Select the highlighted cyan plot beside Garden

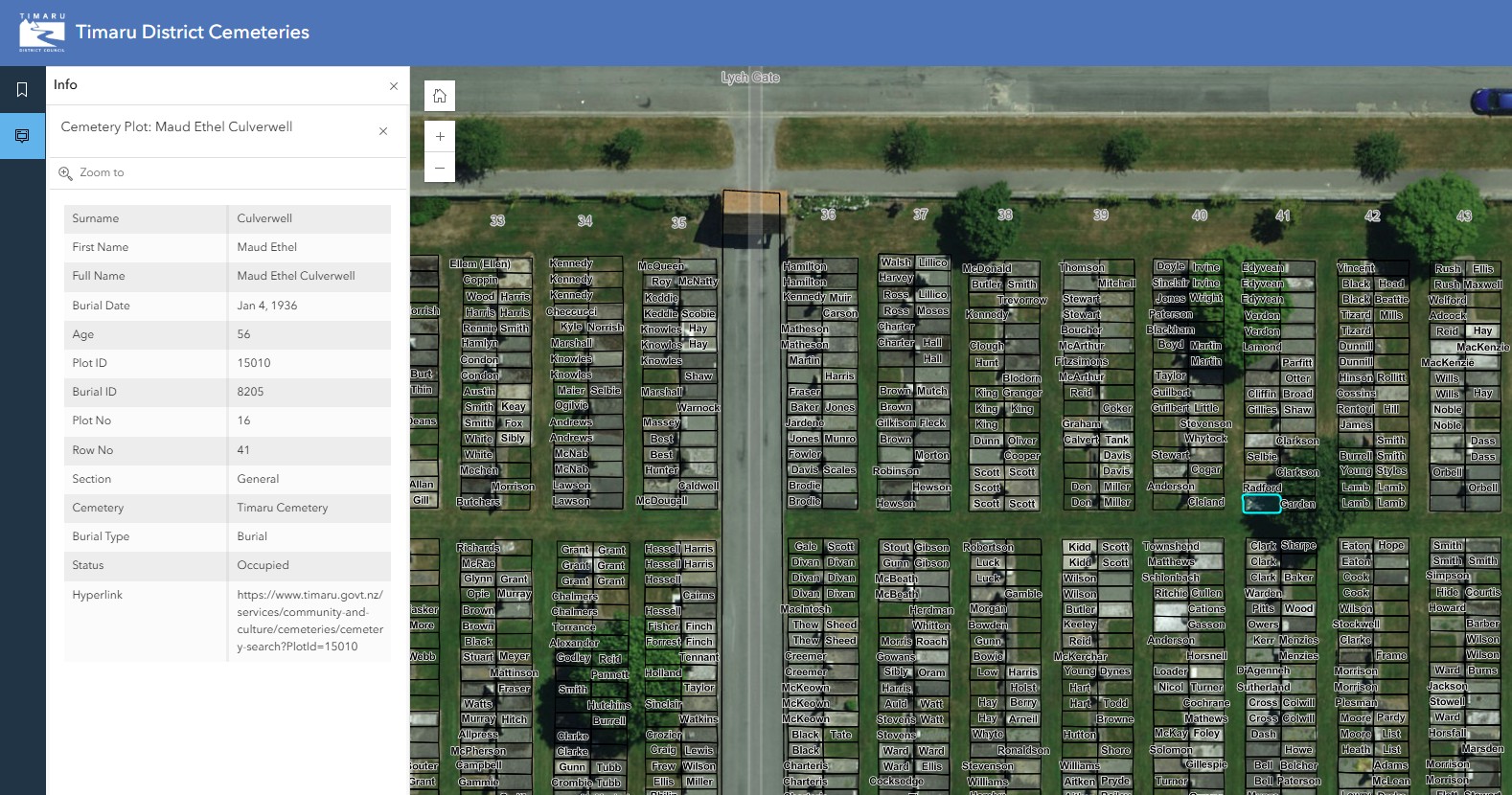(1260, 504)
